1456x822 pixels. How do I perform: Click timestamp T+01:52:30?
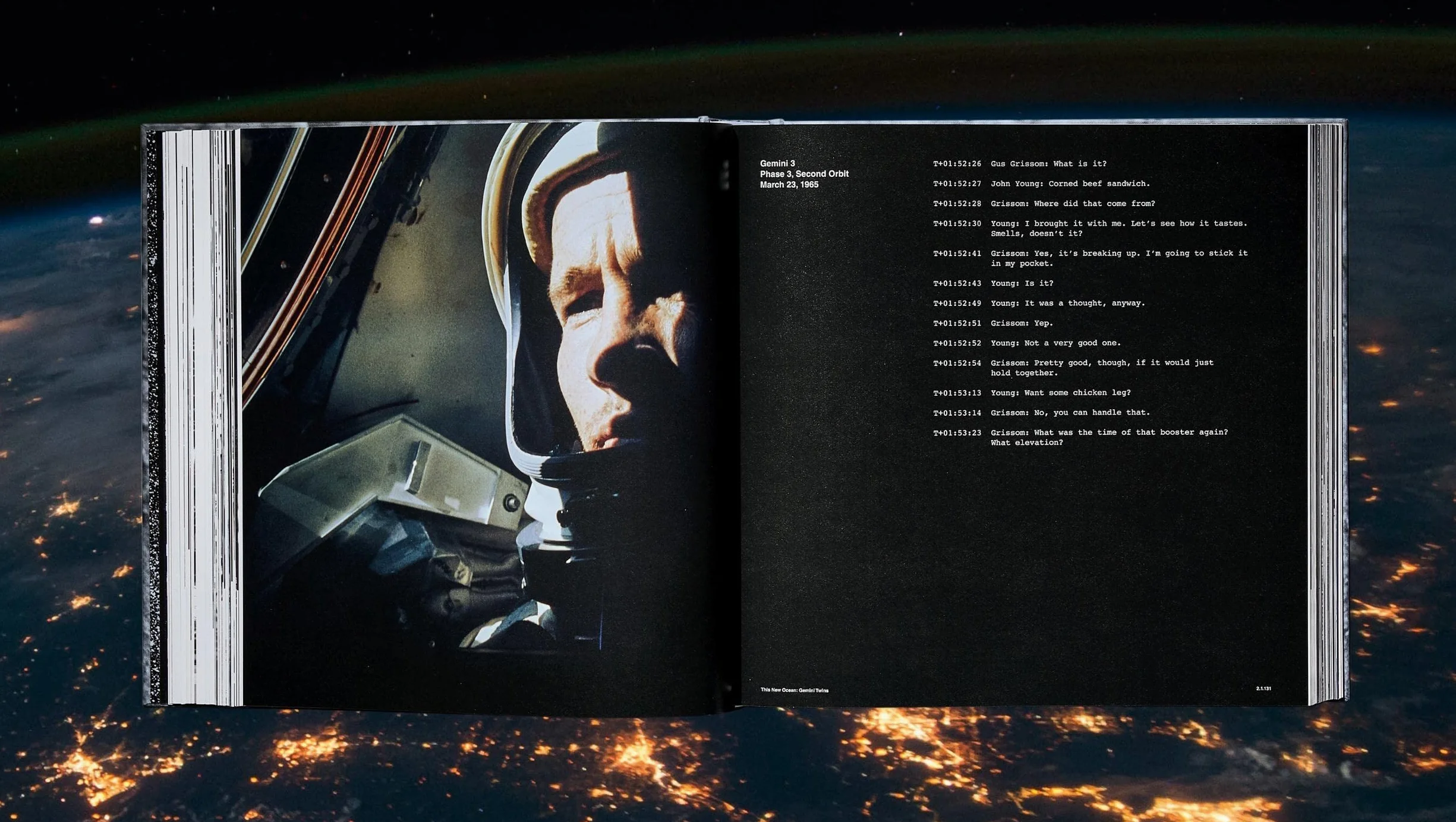(956, 224)
